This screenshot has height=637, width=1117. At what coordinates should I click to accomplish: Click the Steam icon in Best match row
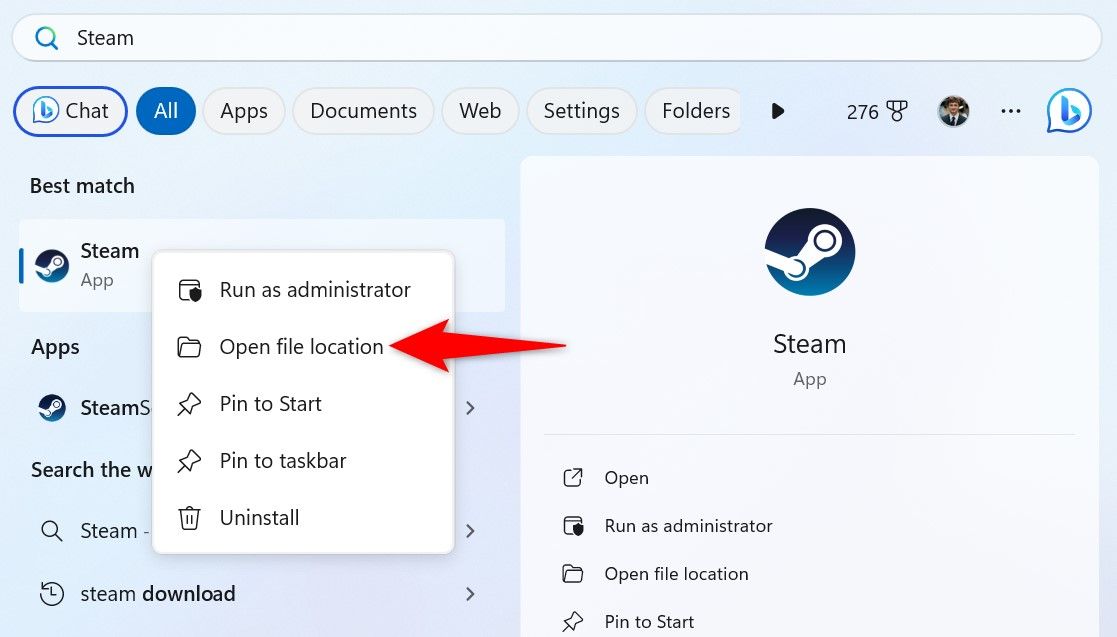pos(52,266)
